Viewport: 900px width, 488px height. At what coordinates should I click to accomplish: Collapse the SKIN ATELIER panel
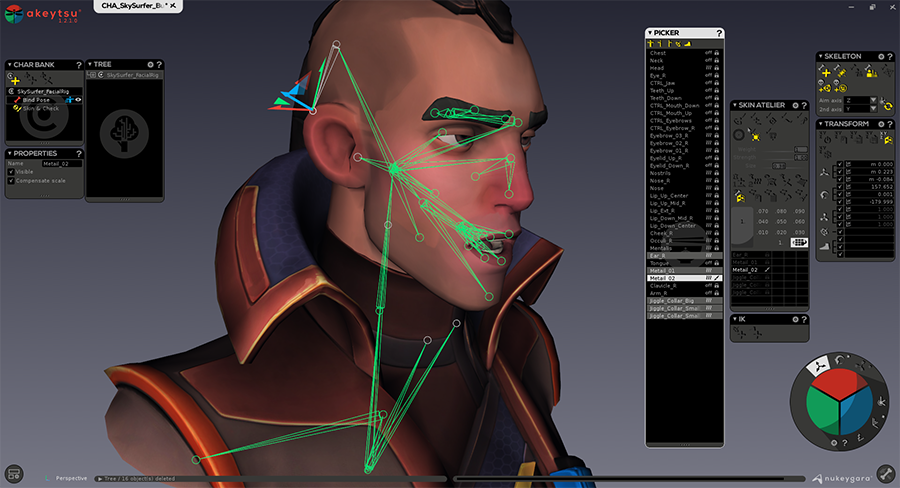734,105
